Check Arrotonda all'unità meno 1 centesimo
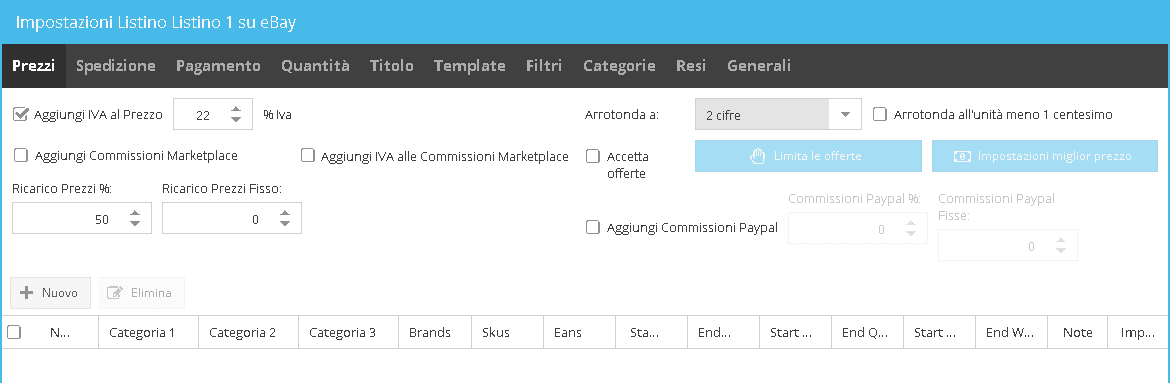 click(880, 114)
